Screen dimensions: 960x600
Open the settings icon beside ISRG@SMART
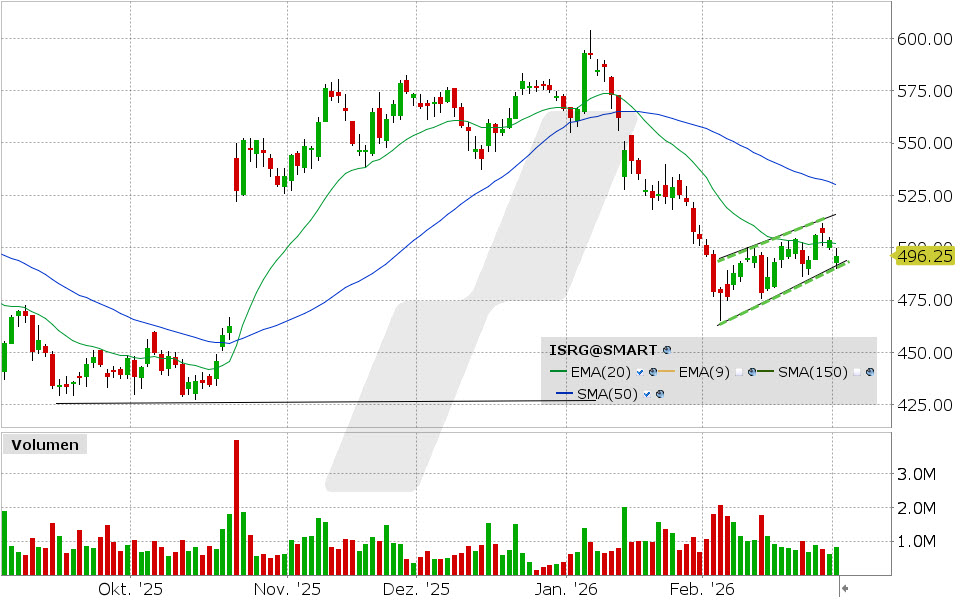(x=667, y=350)
